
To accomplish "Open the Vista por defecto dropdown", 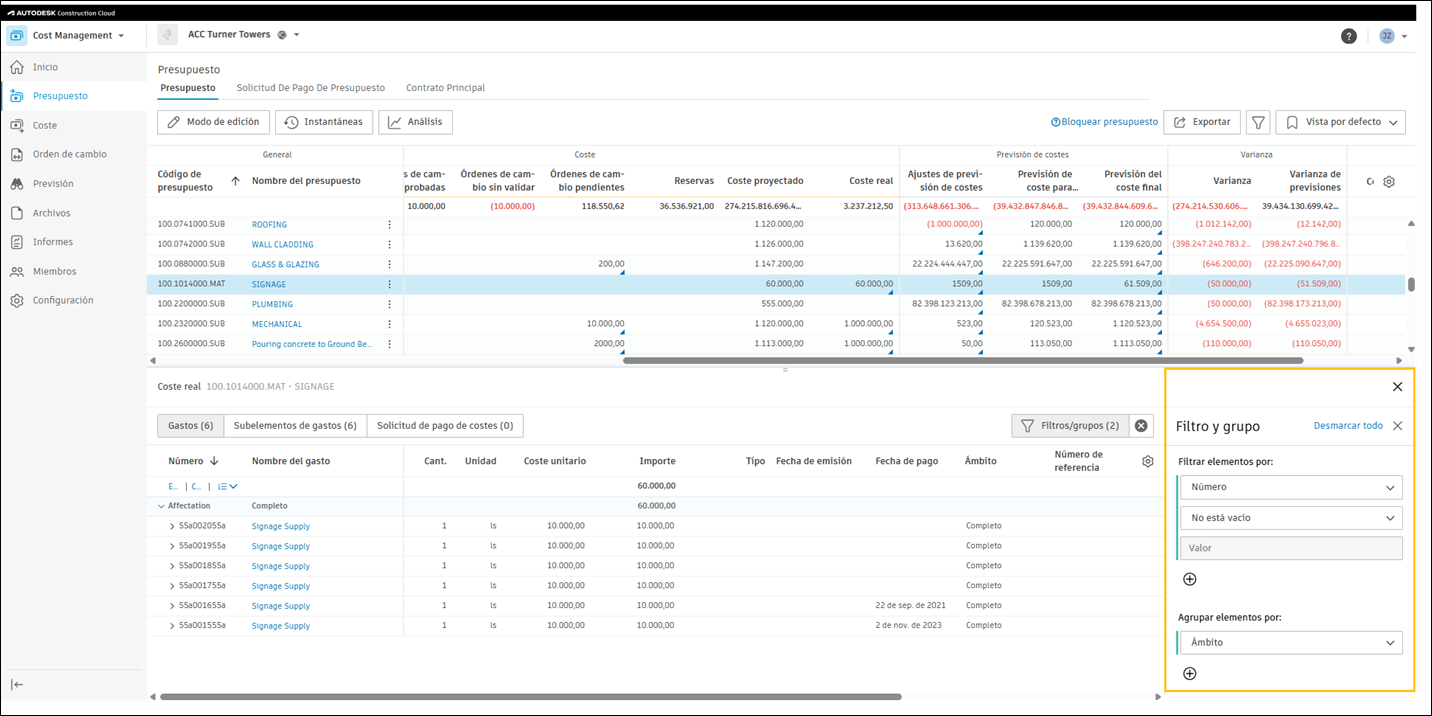I will coord(1340,122).
